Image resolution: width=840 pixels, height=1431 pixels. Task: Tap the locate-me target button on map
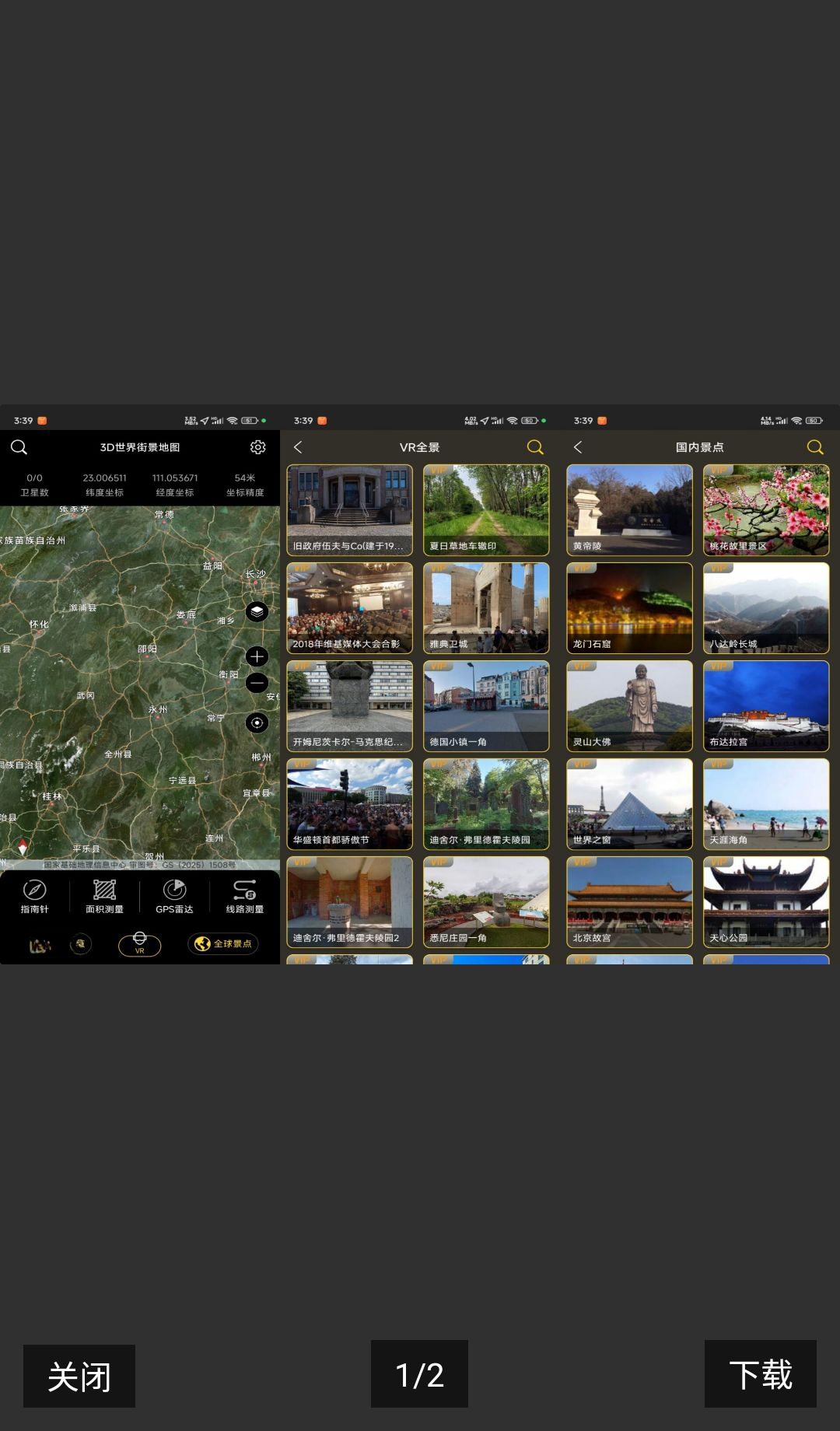[x=257, y=722]
